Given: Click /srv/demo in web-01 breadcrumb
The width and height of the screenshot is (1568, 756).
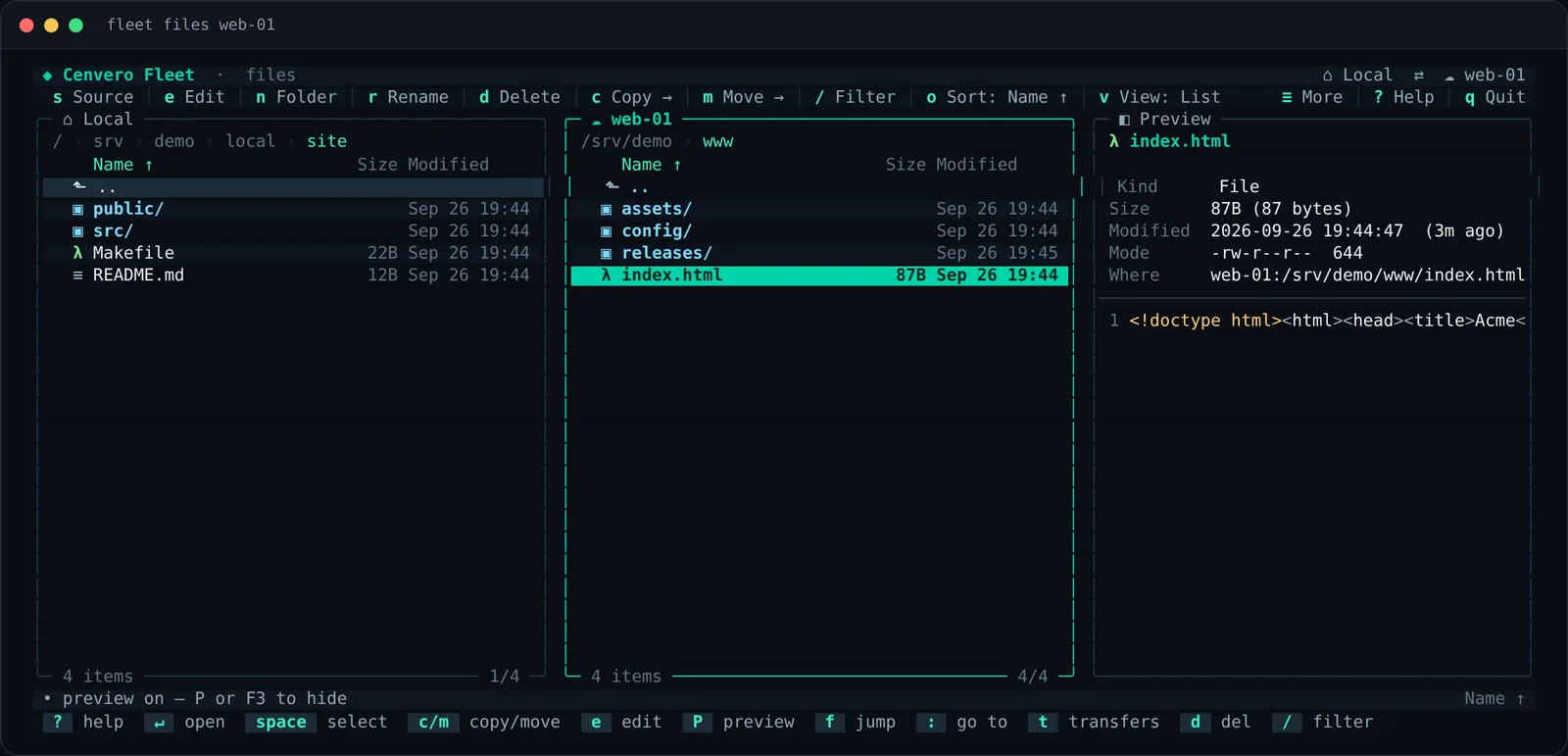Looking at the screenshot, I should point(626,141).
